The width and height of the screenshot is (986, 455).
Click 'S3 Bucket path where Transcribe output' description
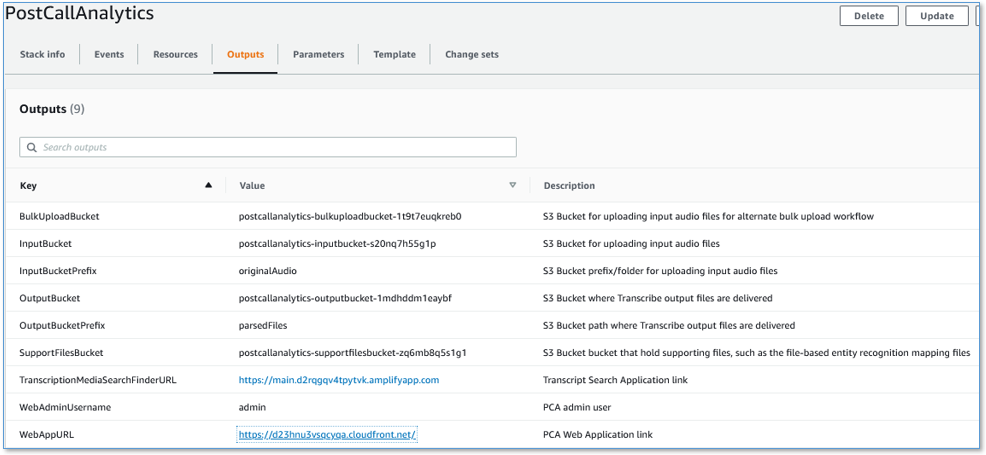[x=669, y=326]
